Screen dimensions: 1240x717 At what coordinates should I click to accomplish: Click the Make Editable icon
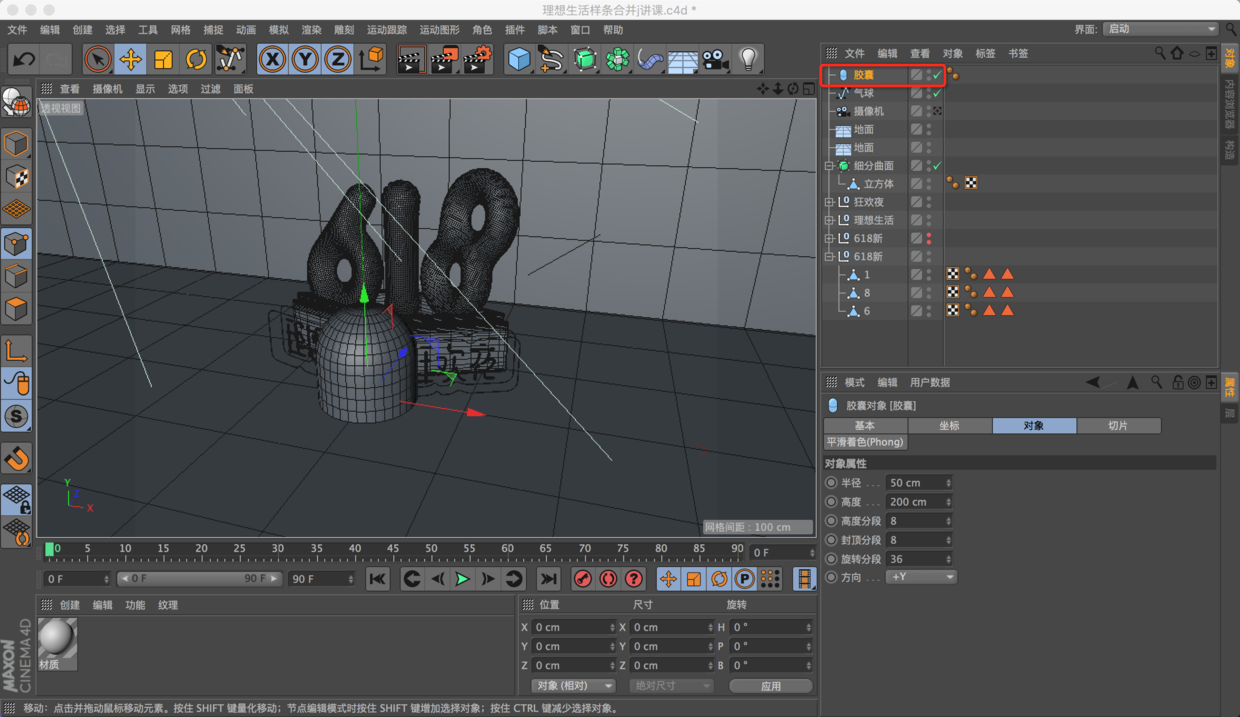(x=16, y=103)
